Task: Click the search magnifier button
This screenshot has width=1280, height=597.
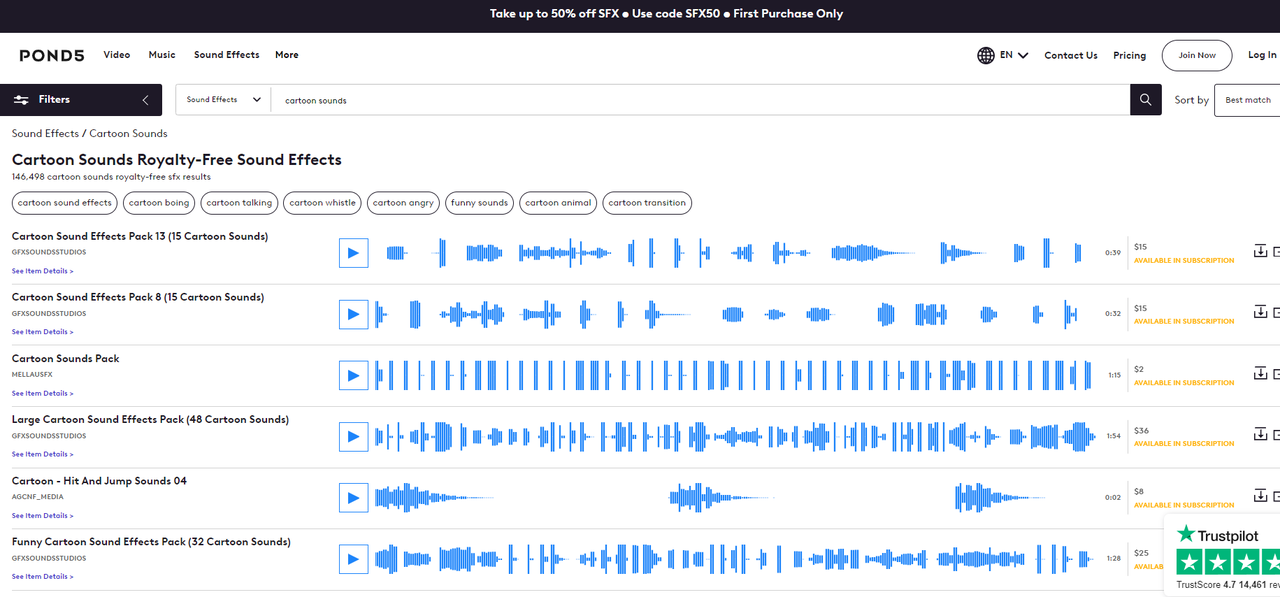Action: click(1146, 100)
